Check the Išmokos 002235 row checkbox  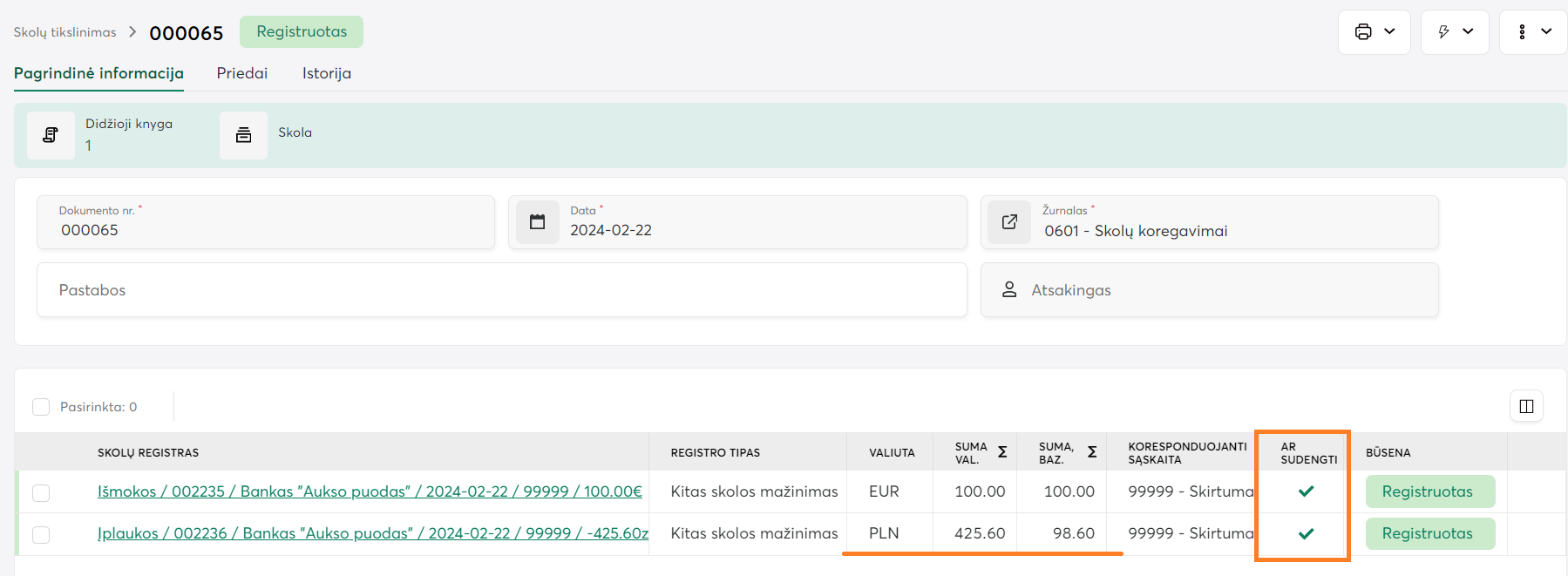coord(41,493)
